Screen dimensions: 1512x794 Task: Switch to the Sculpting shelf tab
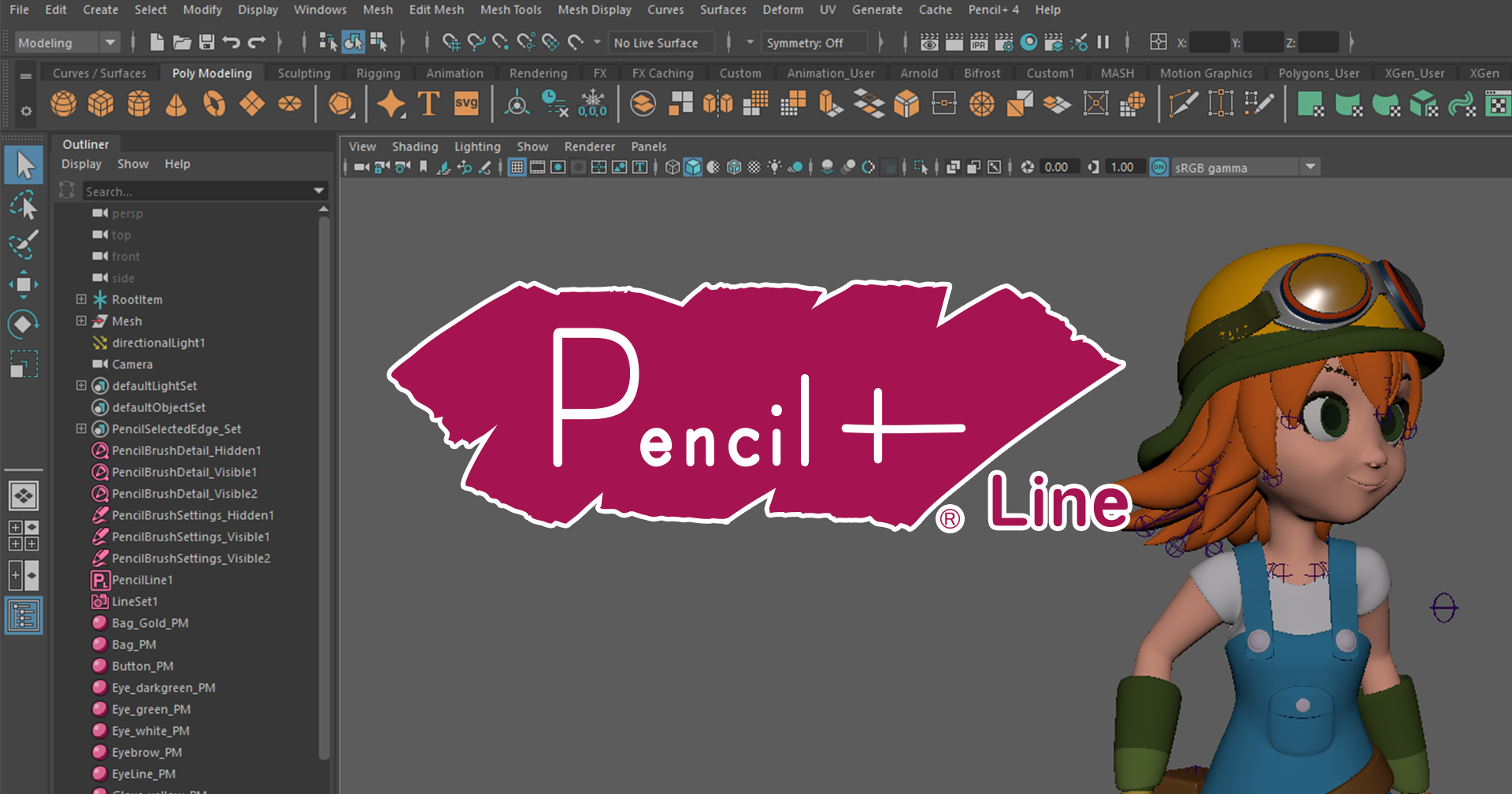pos(304,72)
